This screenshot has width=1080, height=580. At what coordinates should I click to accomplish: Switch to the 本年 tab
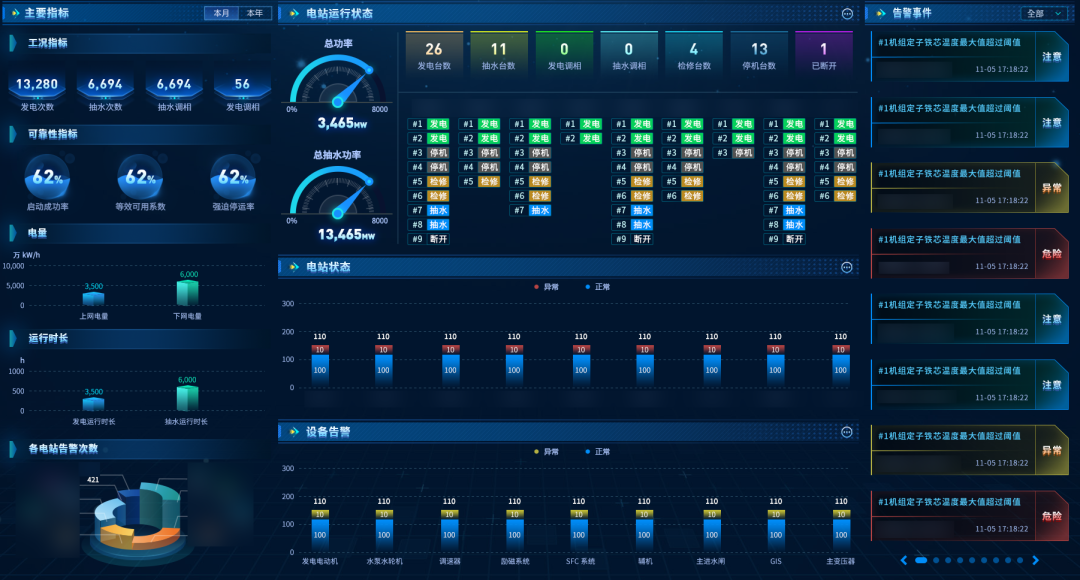tap(255, 14)
